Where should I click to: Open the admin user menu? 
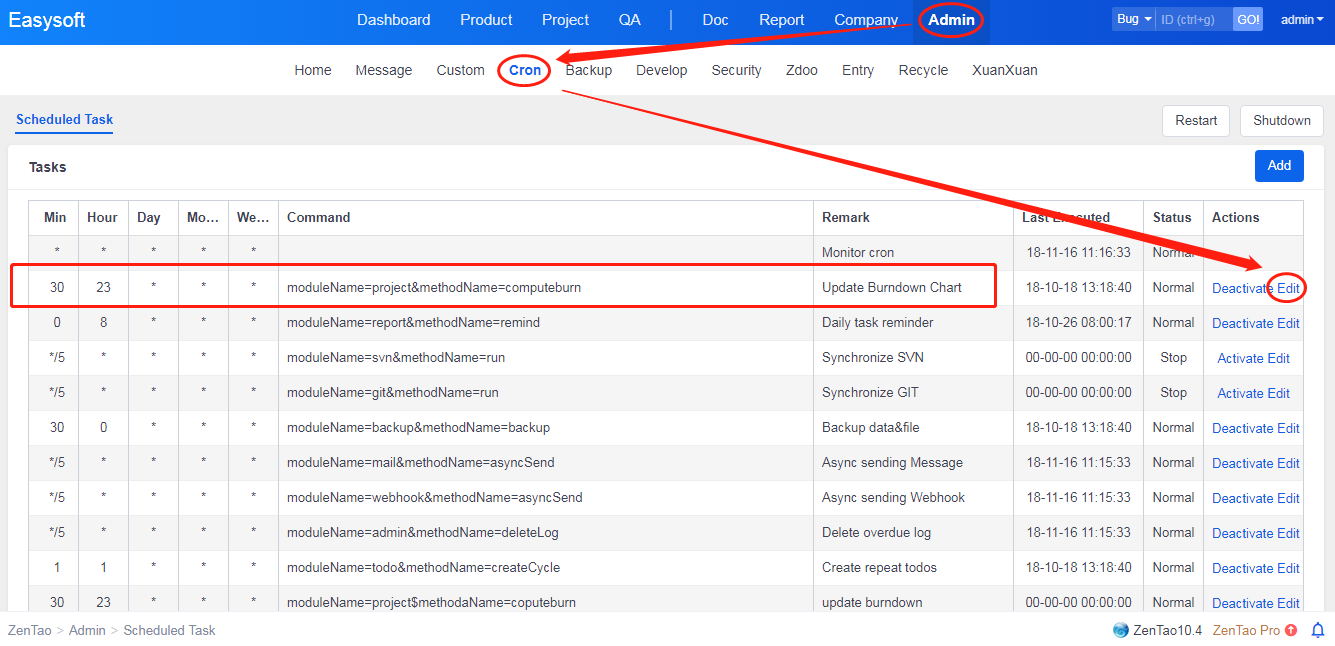(x=1302, y=20)
